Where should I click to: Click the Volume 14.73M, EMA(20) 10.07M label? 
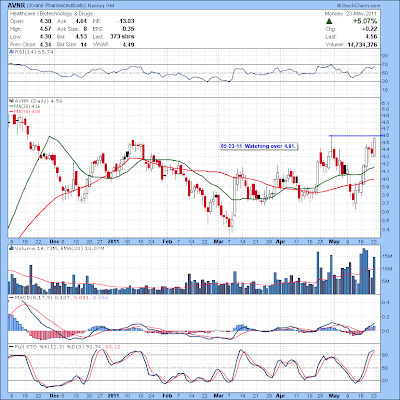(x=59, y=249)
